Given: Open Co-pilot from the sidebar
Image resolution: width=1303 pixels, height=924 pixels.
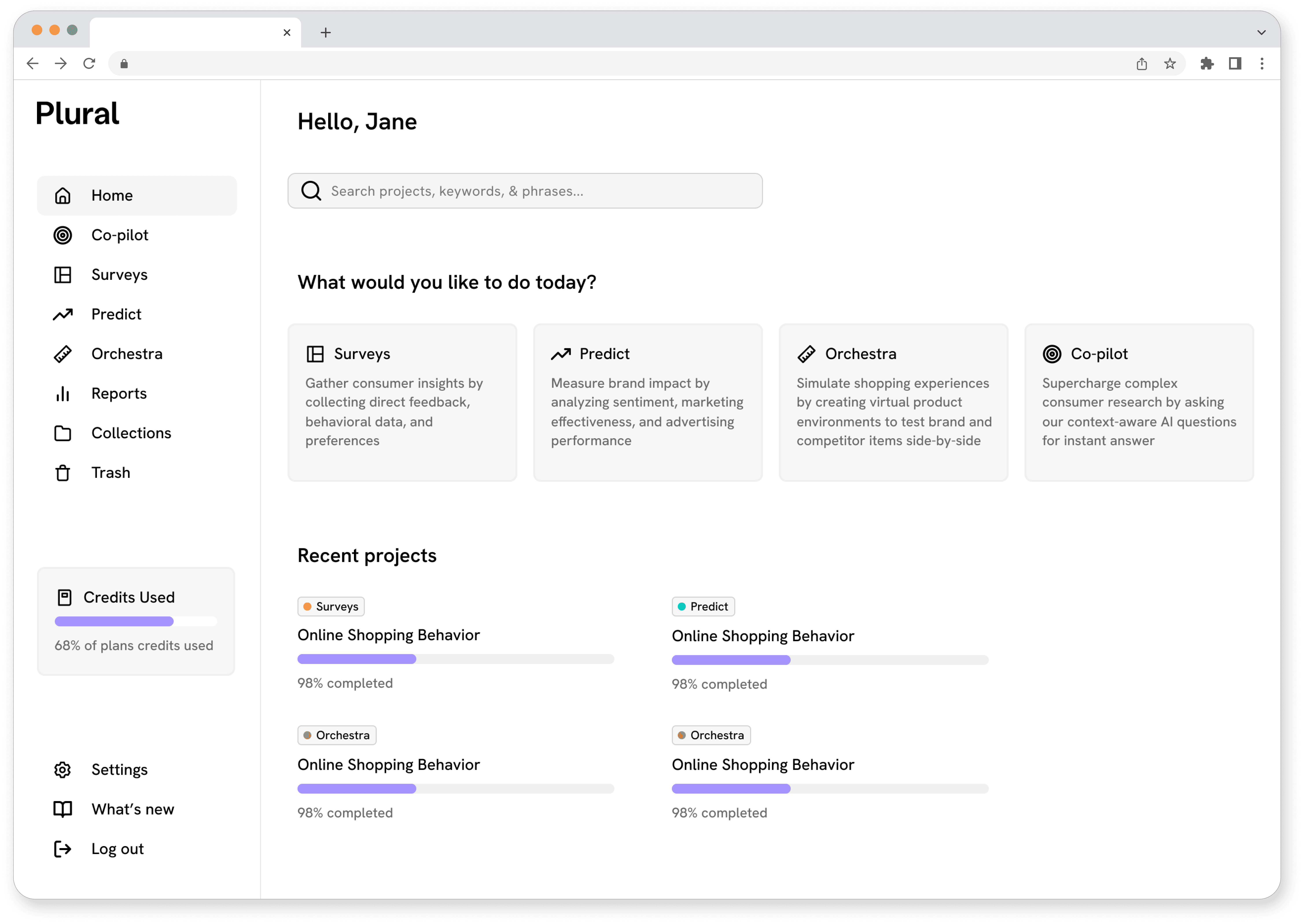Looking at the screenshot, I should click(137, 235).
